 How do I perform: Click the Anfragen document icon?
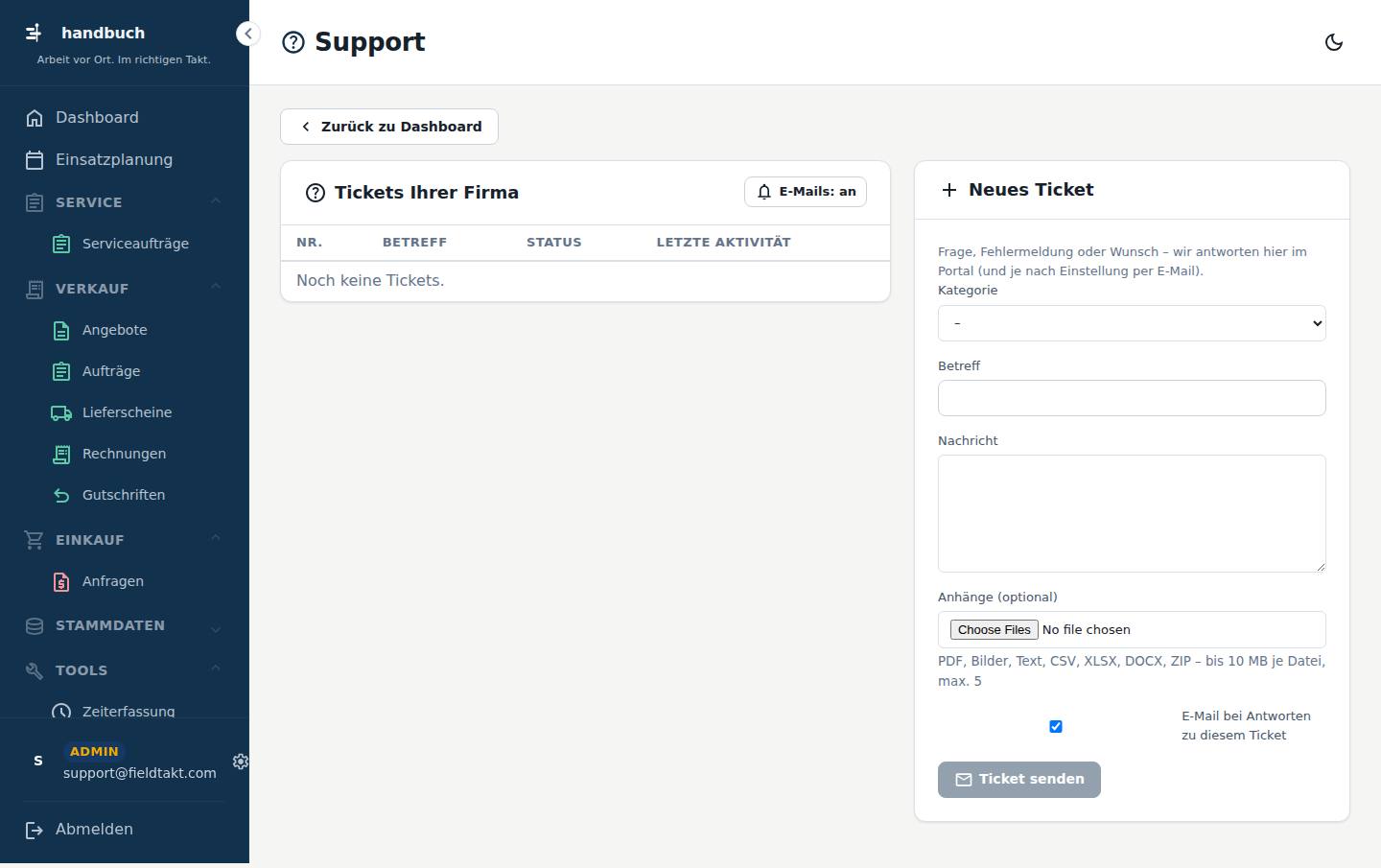coord(61,581)
